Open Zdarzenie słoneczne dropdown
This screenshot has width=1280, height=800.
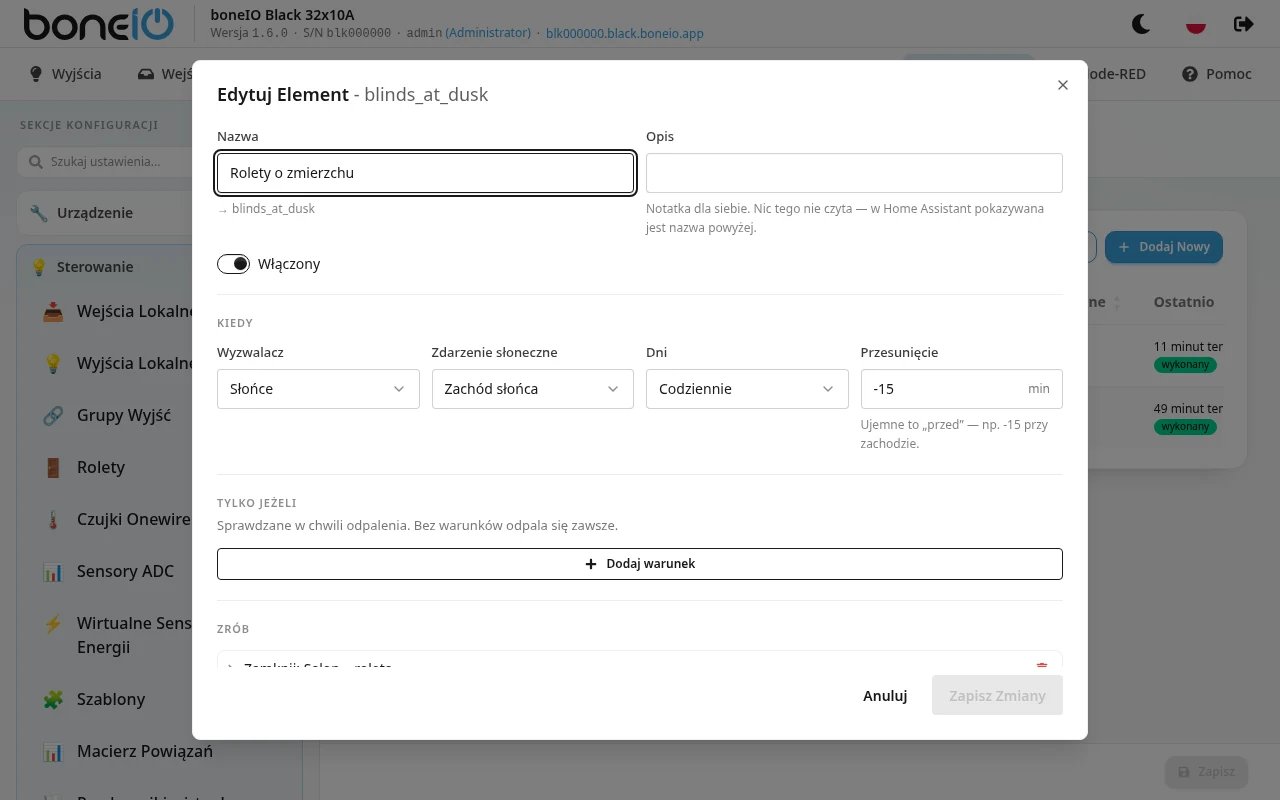532,389
